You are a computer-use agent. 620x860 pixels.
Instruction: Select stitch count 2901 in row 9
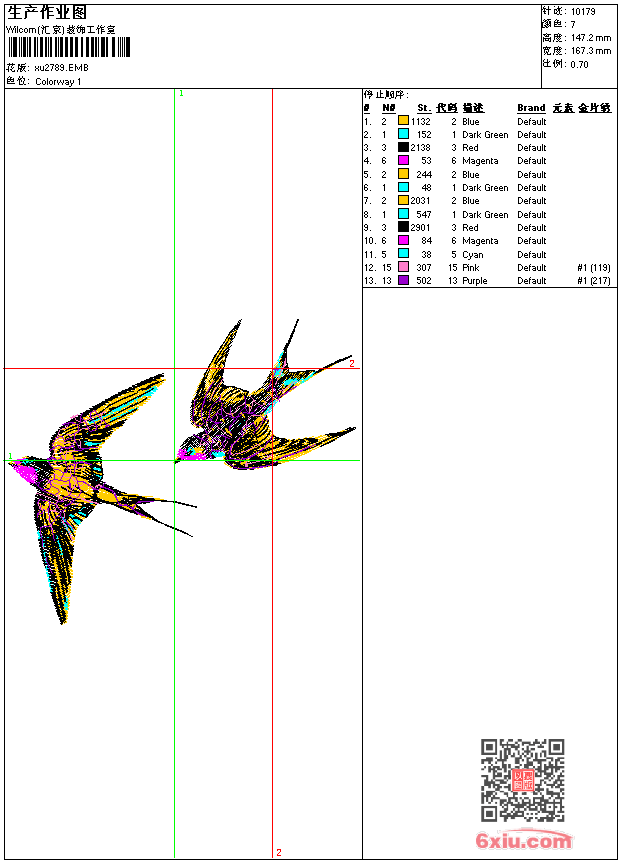pyautogui.click(x=421, y=228)
